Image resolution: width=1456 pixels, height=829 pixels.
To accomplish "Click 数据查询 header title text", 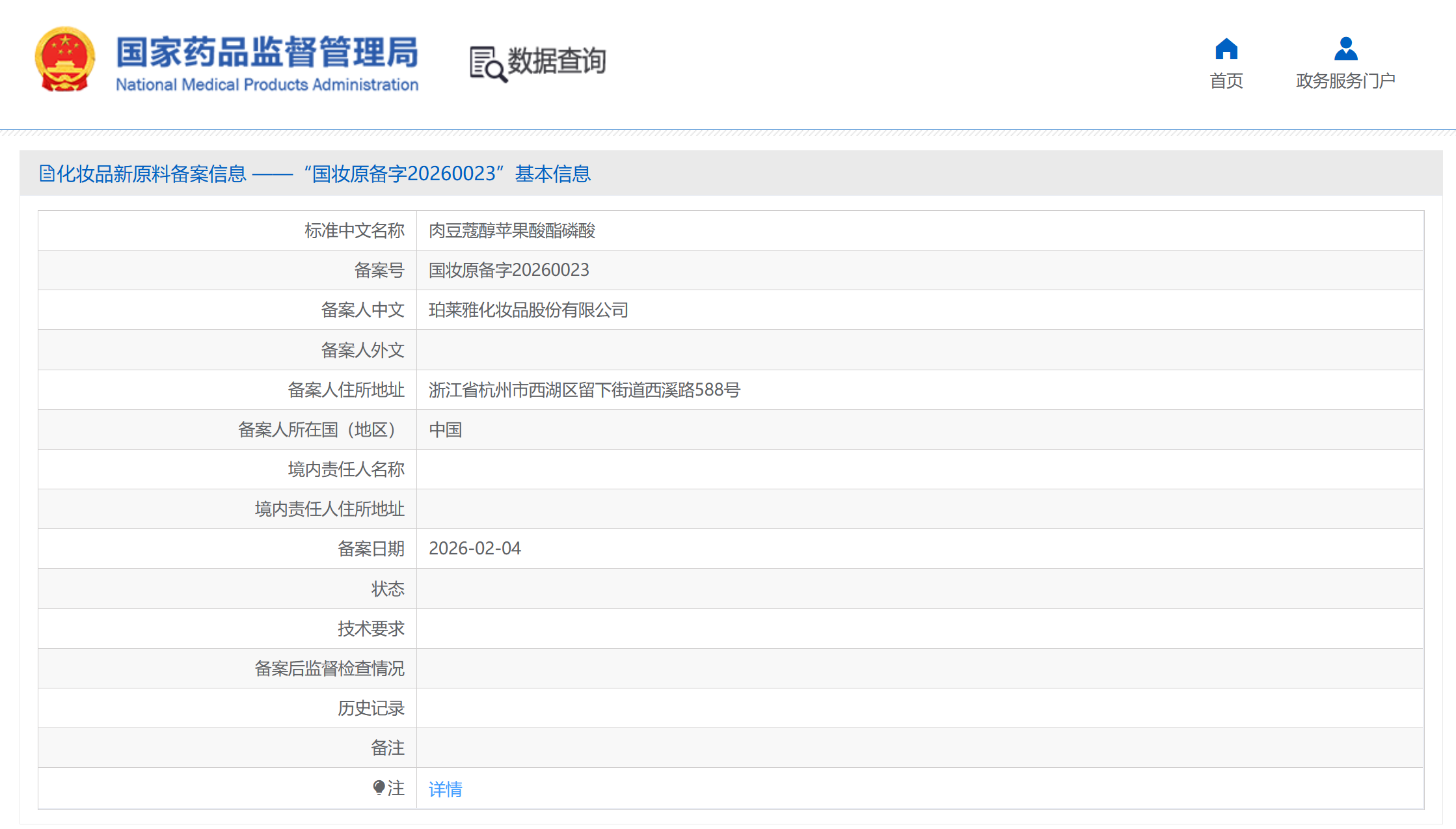I will pos(556,61).
